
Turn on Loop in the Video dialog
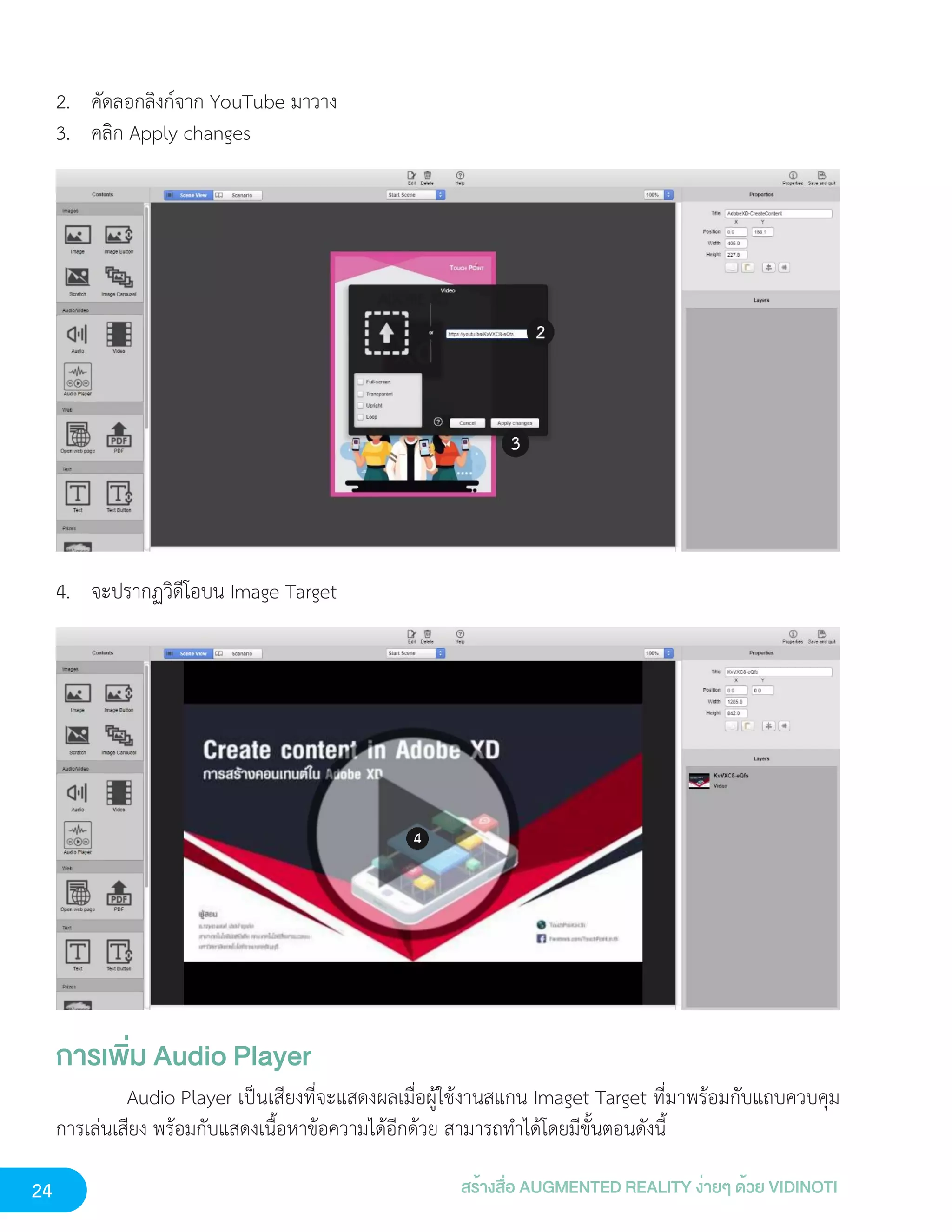pos(361,417)
